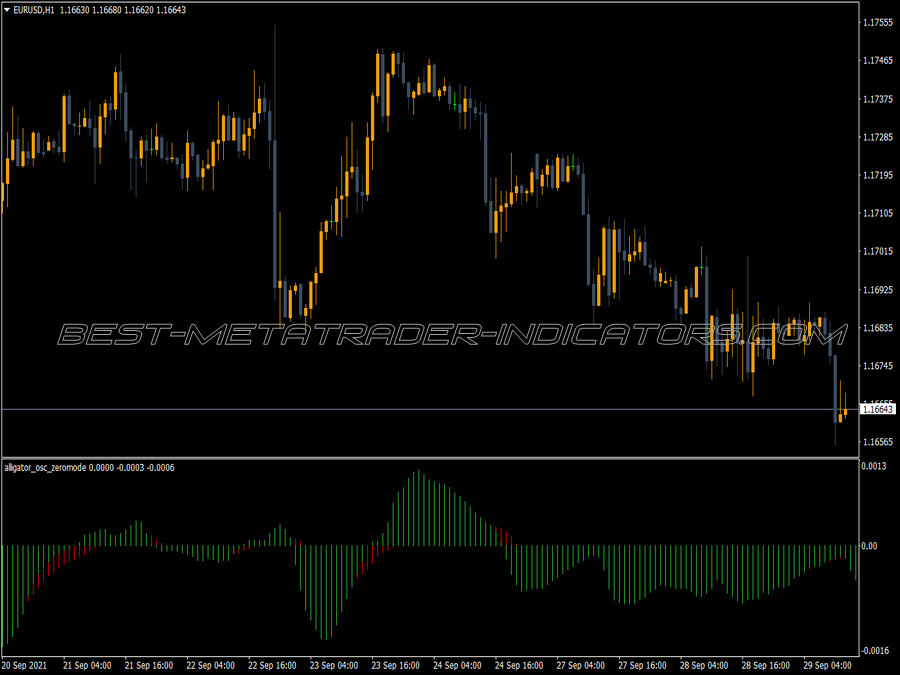Image resolution: width=900 pixels, height=675 pixels.
Task: Click the 20 Sep 2021 date label
Action: coord(25,665)
